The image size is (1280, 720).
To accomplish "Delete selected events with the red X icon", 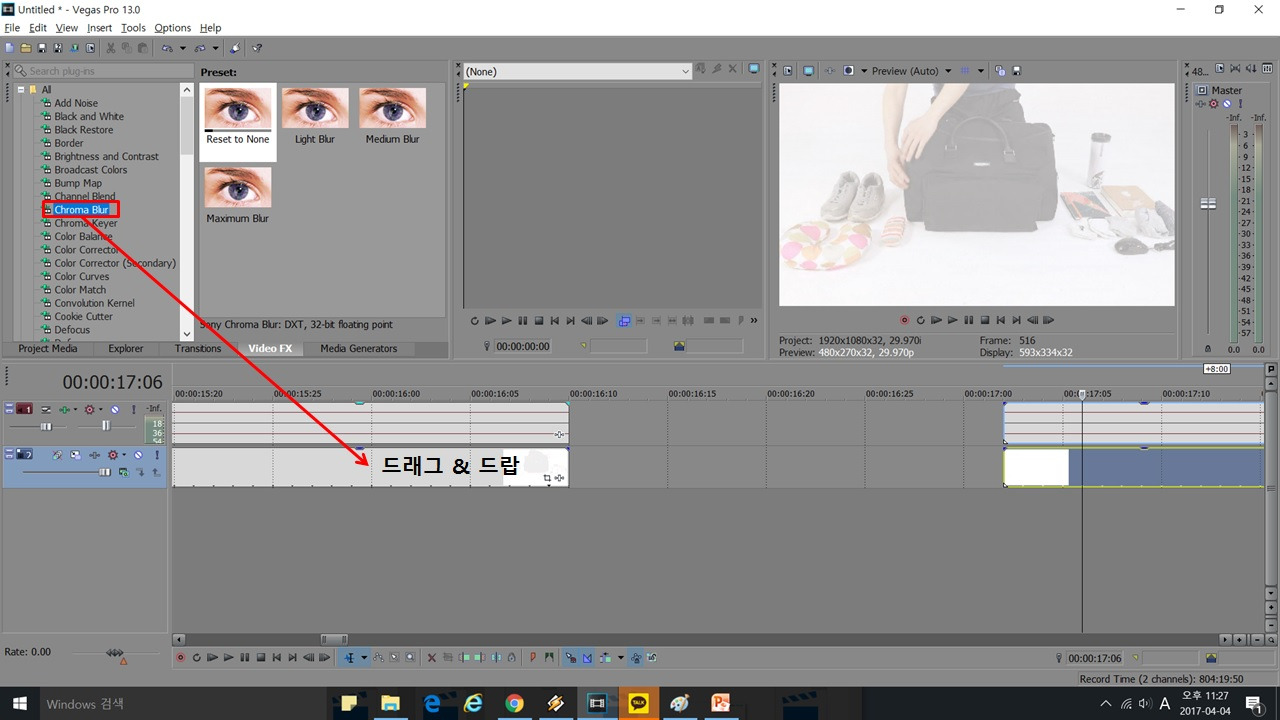I will coord(432,657).
